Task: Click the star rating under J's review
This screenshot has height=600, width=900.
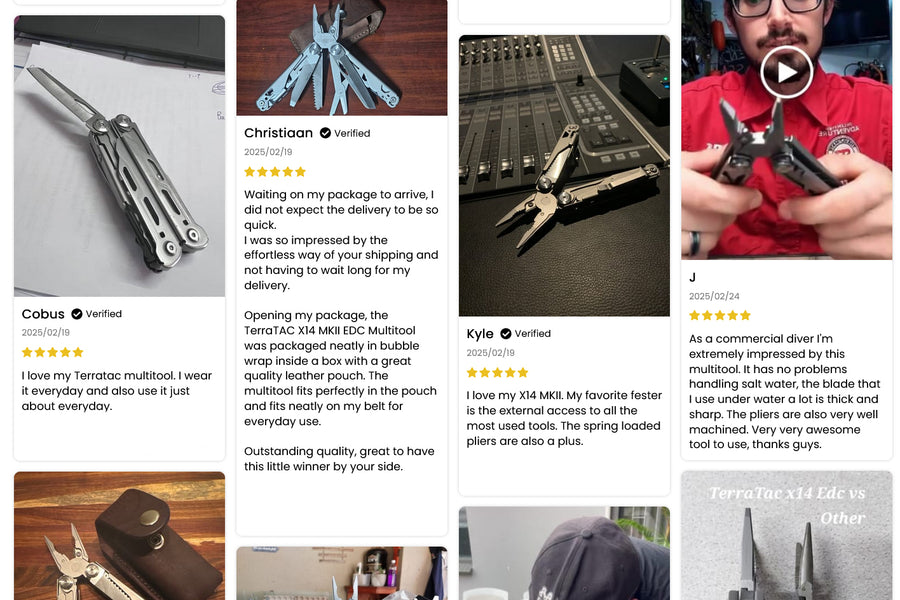Action: (x=720, y=315)
